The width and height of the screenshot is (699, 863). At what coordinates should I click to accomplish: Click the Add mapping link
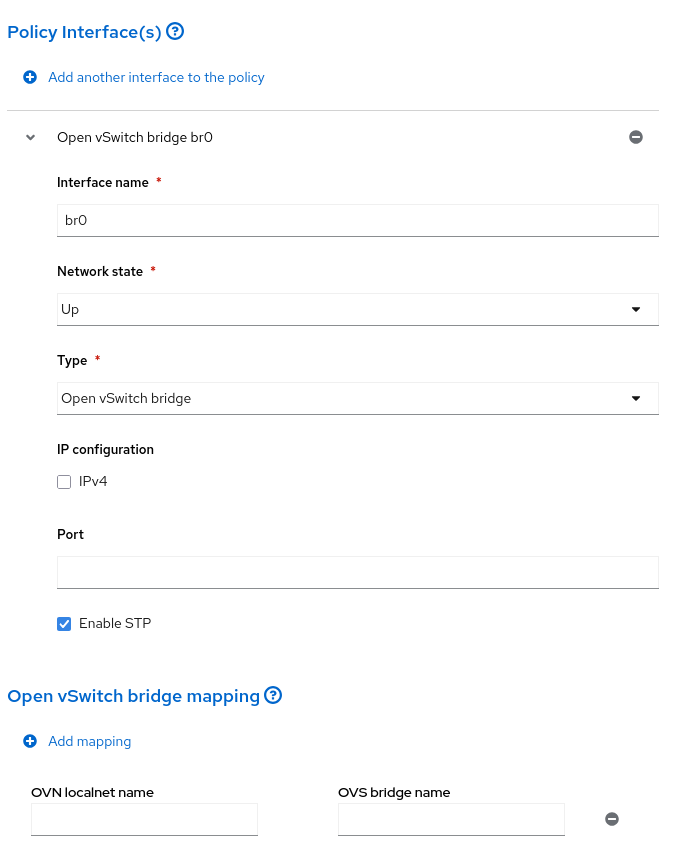pos(90,741)
